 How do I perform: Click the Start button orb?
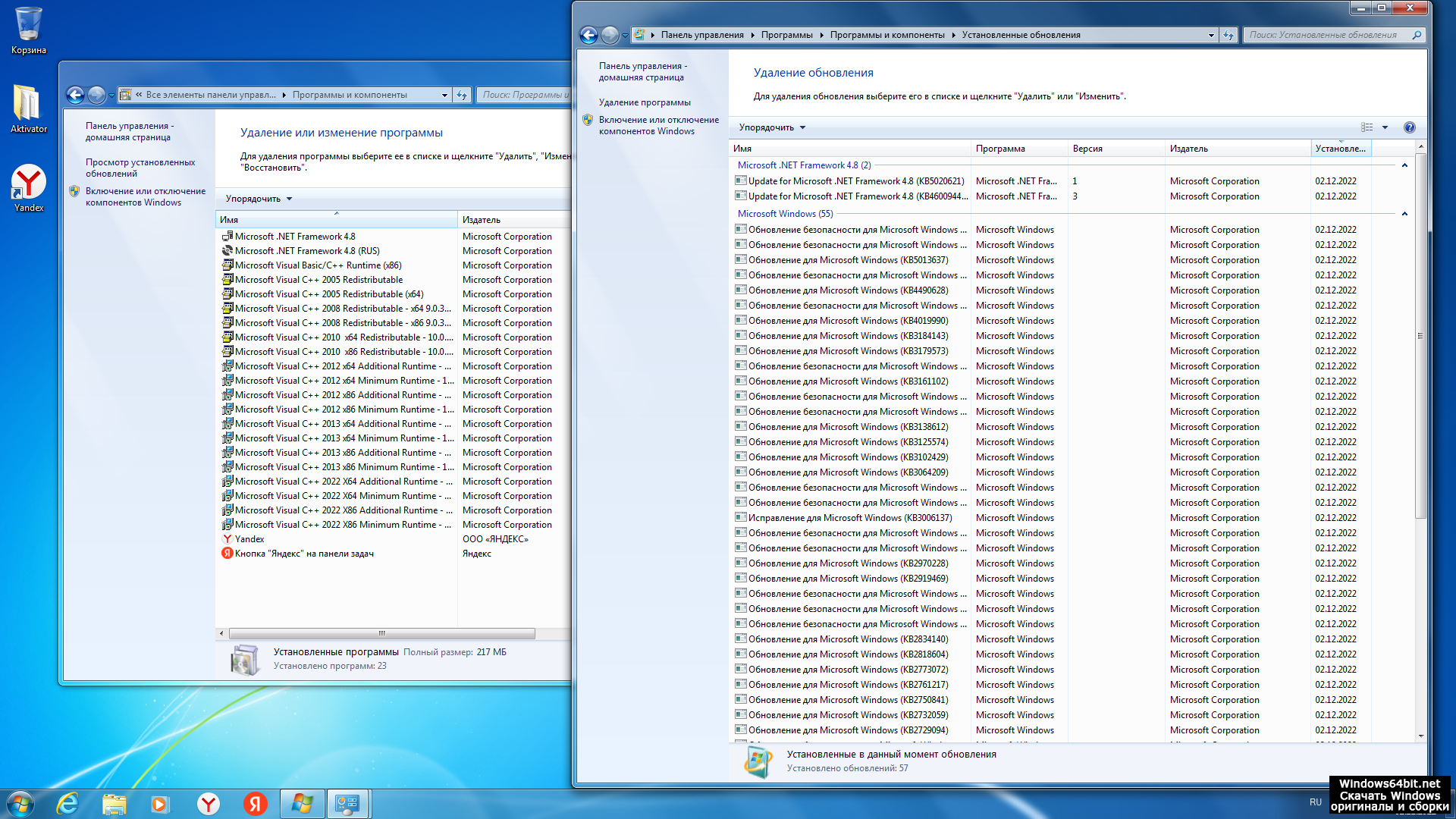tap(20, 804)
